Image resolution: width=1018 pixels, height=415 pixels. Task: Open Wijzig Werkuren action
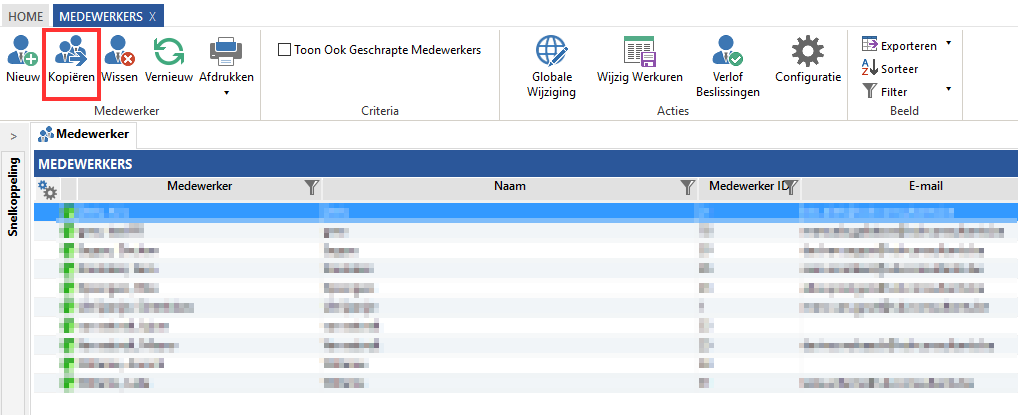click(639, 51)
